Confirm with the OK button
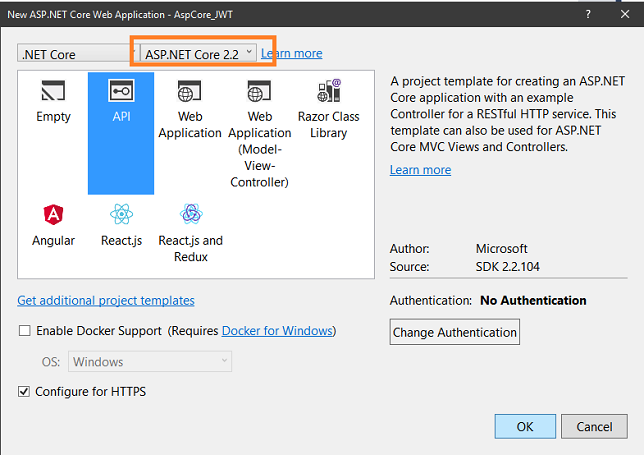Image resolution: width=644 pixels, height=455 pixels. click(525, 426)
